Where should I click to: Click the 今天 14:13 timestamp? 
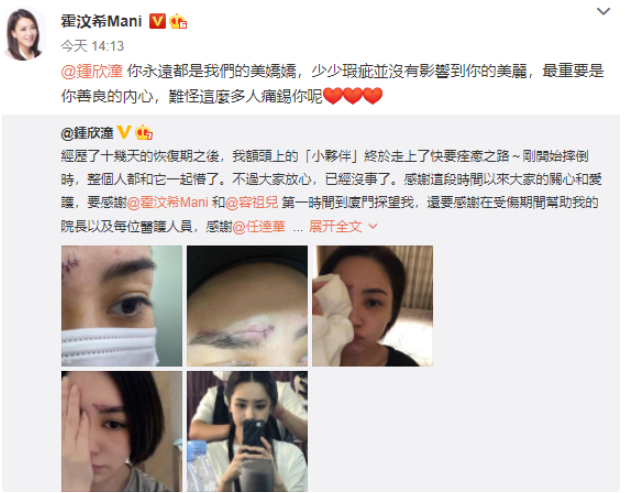pos(92,46)
